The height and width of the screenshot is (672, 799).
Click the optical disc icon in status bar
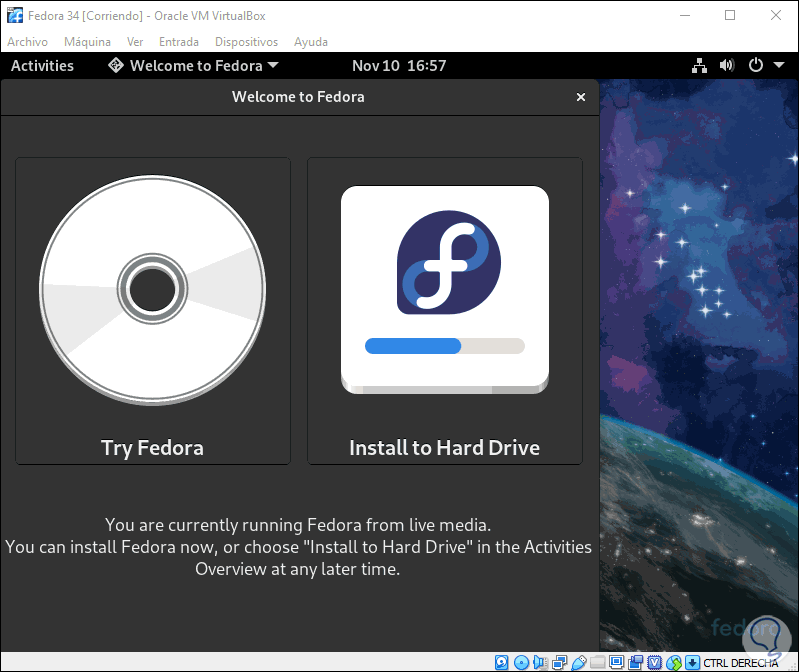click(x=521, y=662)
